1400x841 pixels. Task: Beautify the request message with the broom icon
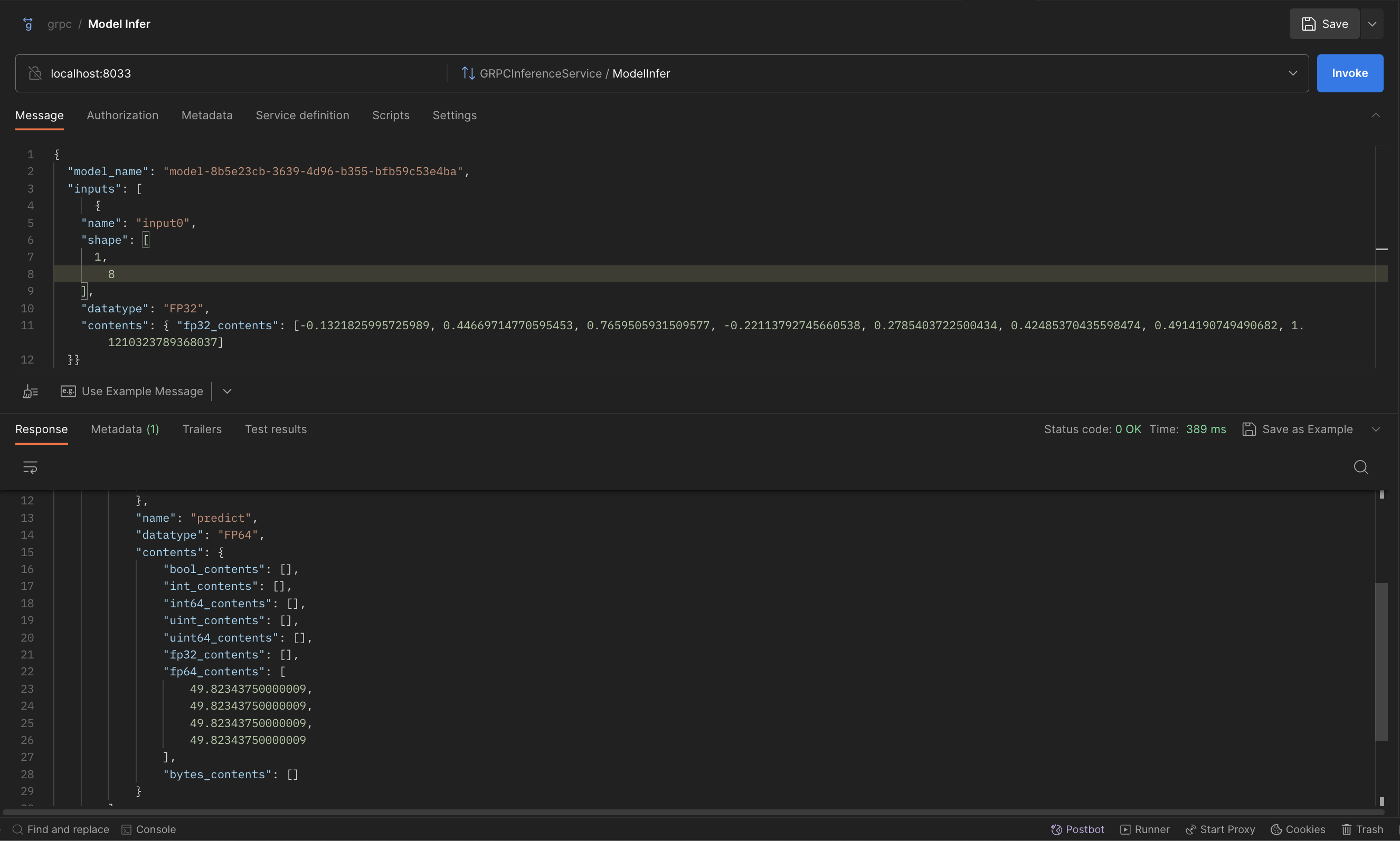tap(30, 391)
